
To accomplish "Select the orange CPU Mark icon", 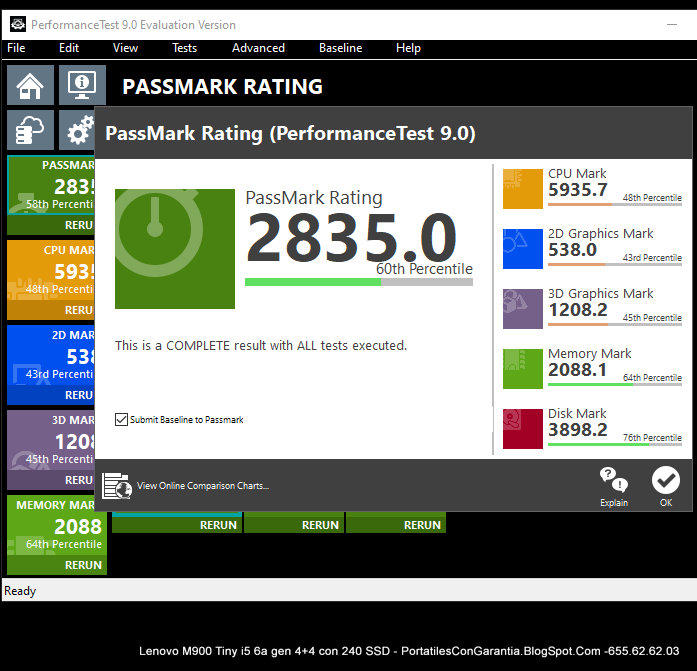I will (x=523, y=189).
